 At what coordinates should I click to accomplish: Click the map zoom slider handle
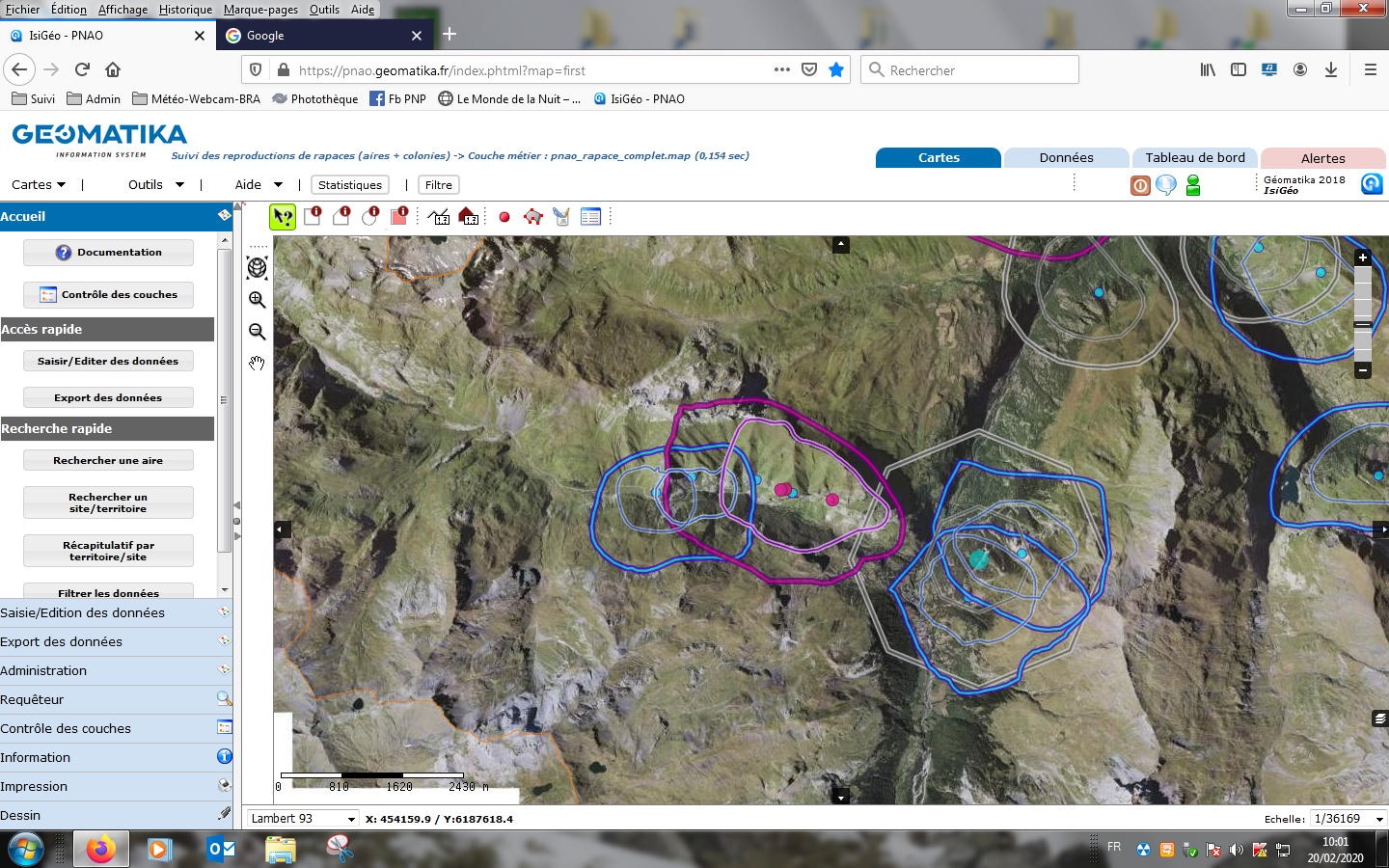click(x=1363, y=325)
